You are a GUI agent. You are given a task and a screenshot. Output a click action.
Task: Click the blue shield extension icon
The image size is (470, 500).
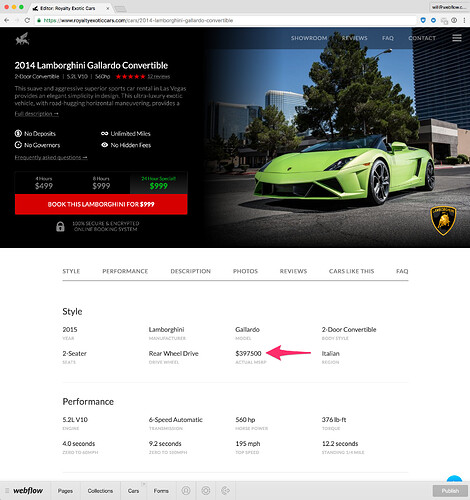[423, 20]
